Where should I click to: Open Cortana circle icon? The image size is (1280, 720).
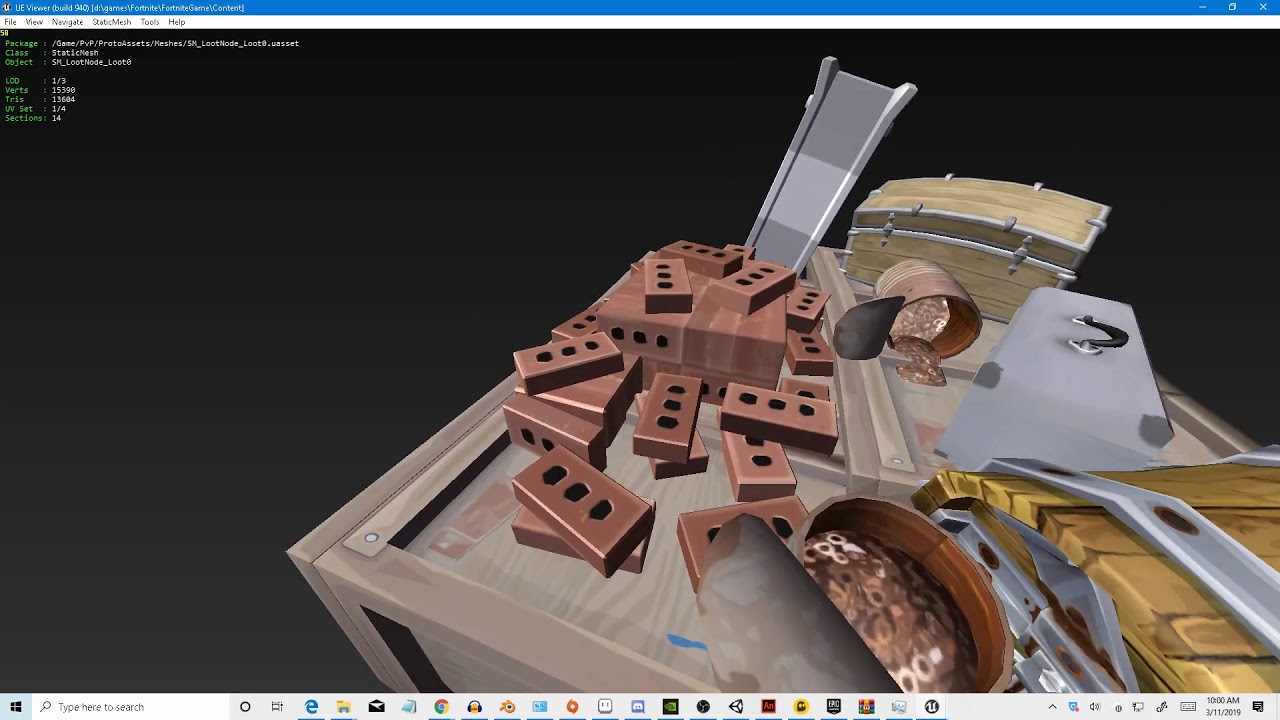click(x=245, y=707)
